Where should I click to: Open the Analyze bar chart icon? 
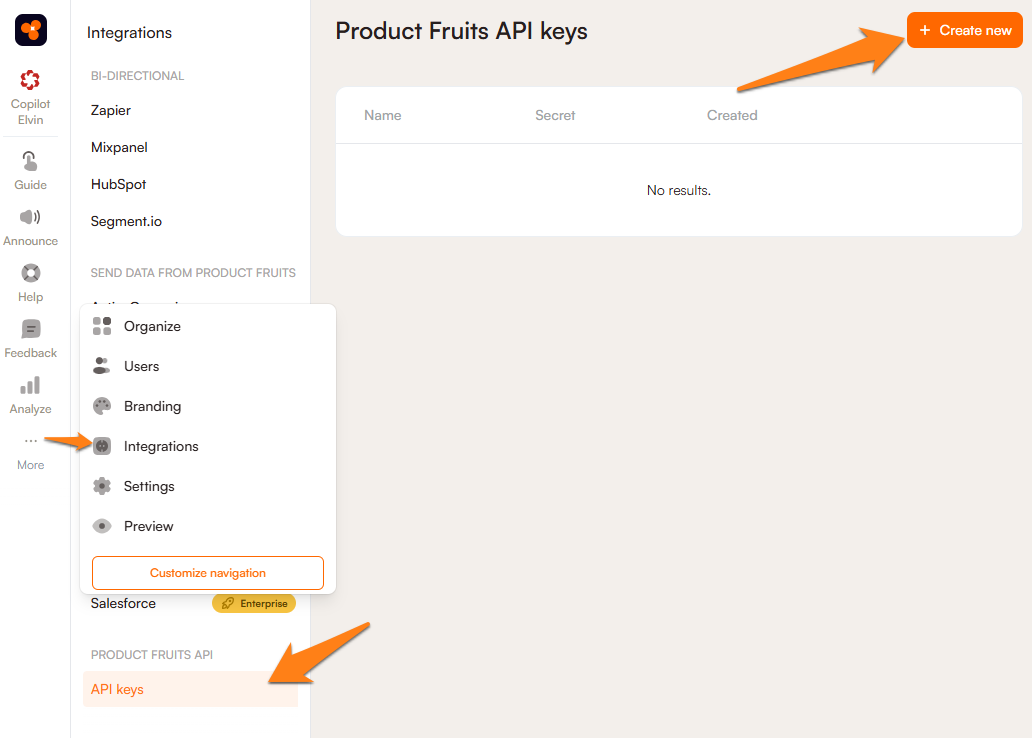tap(30, 386)
